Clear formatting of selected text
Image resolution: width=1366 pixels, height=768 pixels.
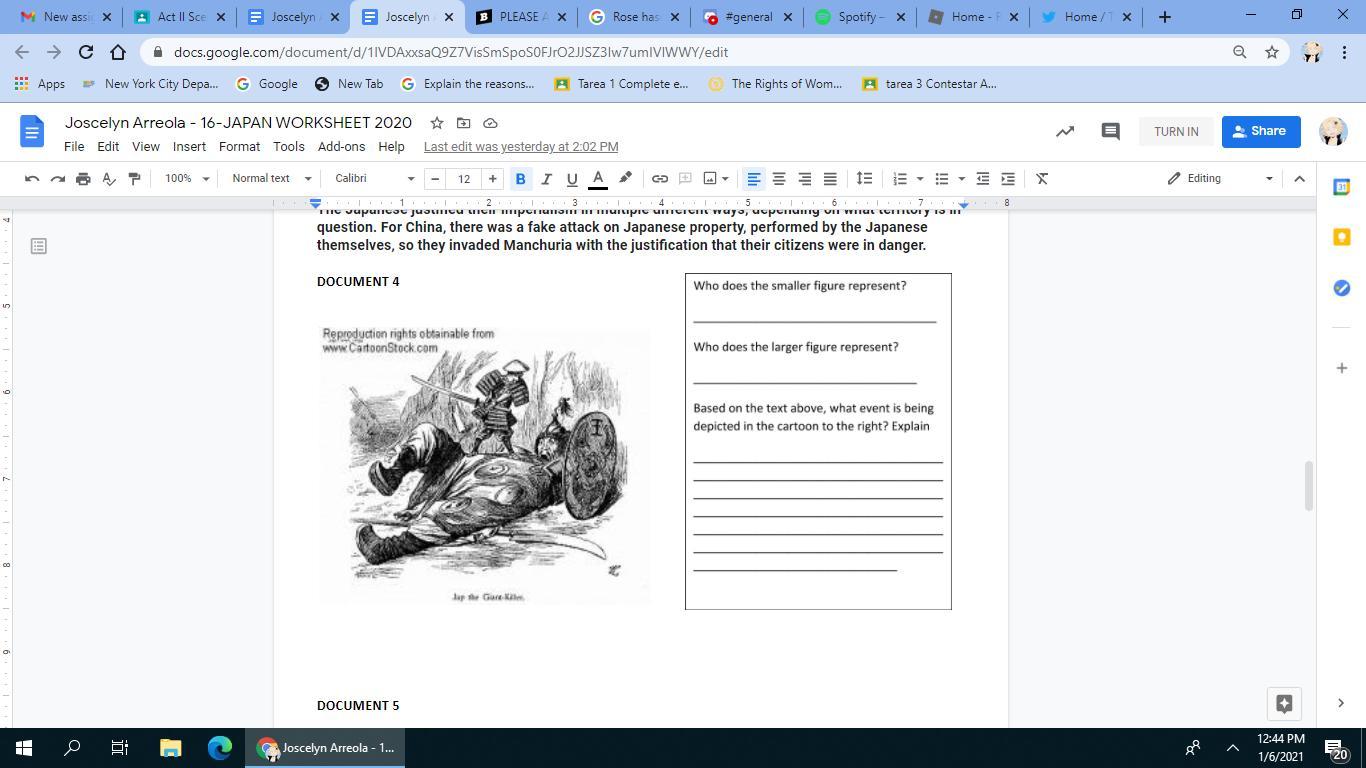tap(1042, 178)
